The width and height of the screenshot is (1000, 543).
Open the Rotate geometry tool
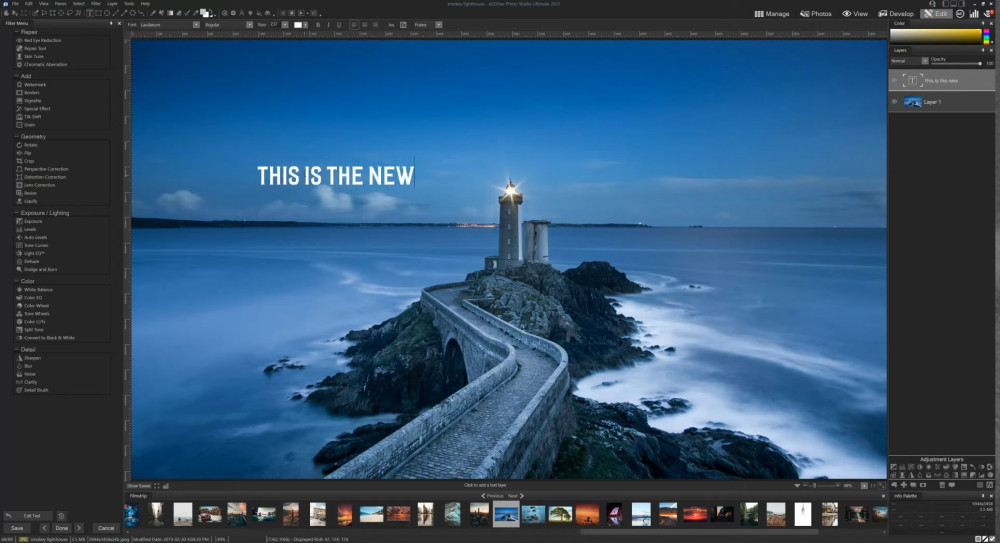pos(27,145)
